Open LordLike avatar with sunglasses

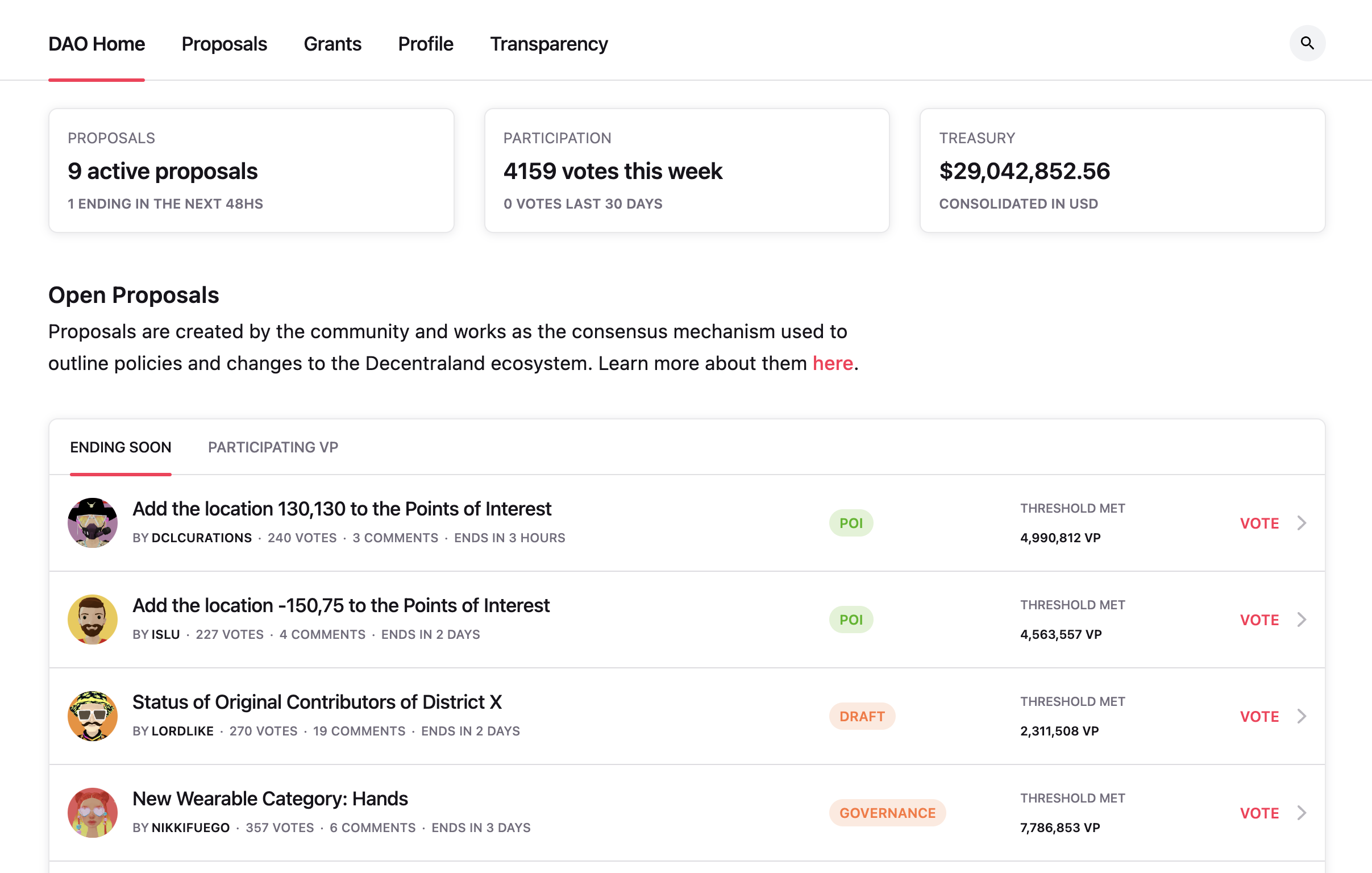tap(92, 716)
